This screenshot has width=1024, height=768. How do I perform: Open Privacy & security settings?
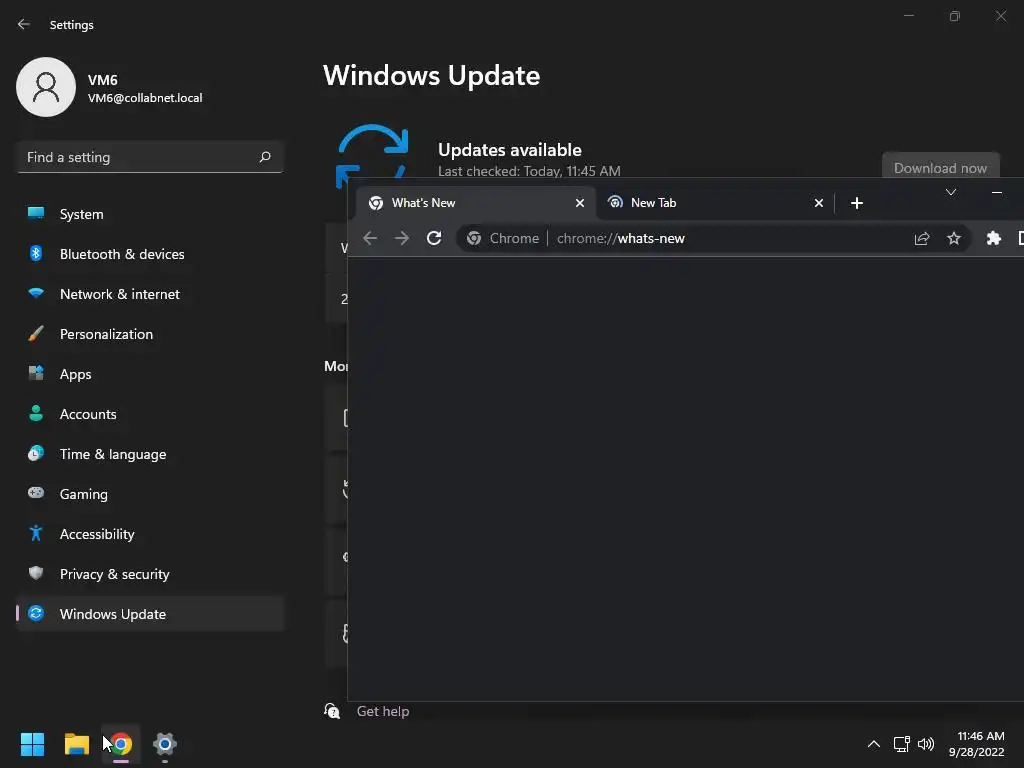click(150, 574)
